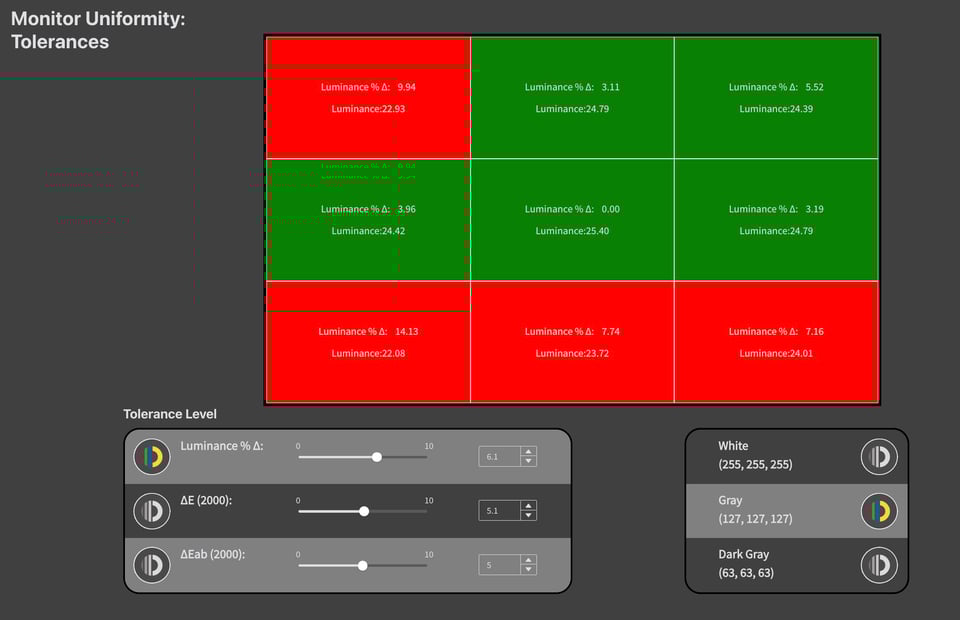This screenshot has width=960, height=620.
Task: Click the ΔEab (2000) slider handle
Action: point(363,566)
